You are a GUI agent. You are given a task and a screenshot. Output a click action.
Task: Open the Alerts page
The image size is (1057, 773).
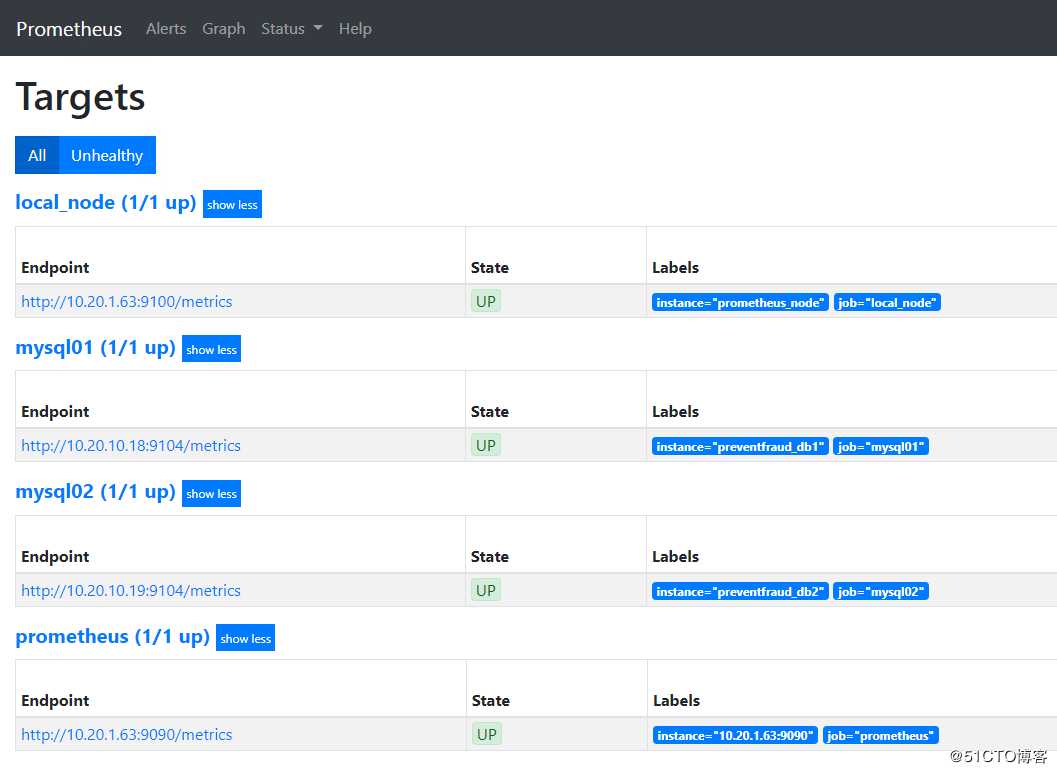coord(166,29)
